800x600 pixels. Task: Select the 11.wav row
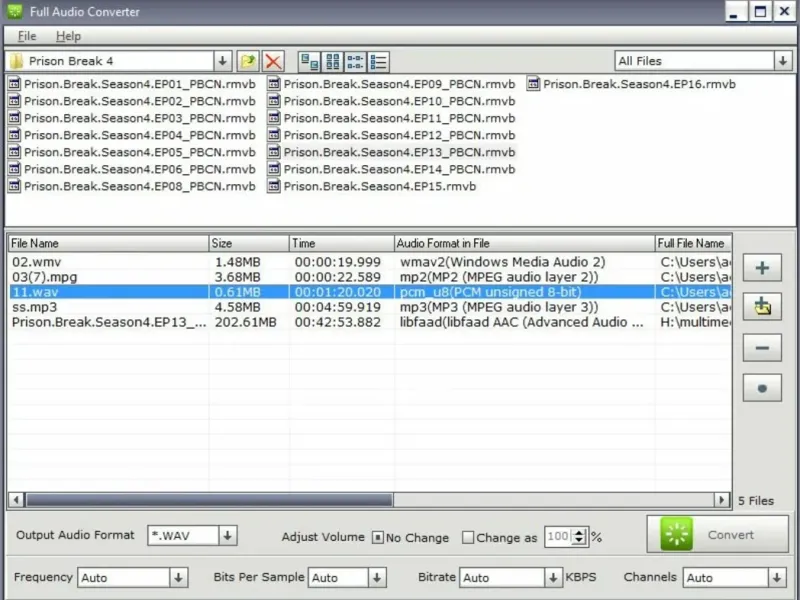tap(370, 292)
